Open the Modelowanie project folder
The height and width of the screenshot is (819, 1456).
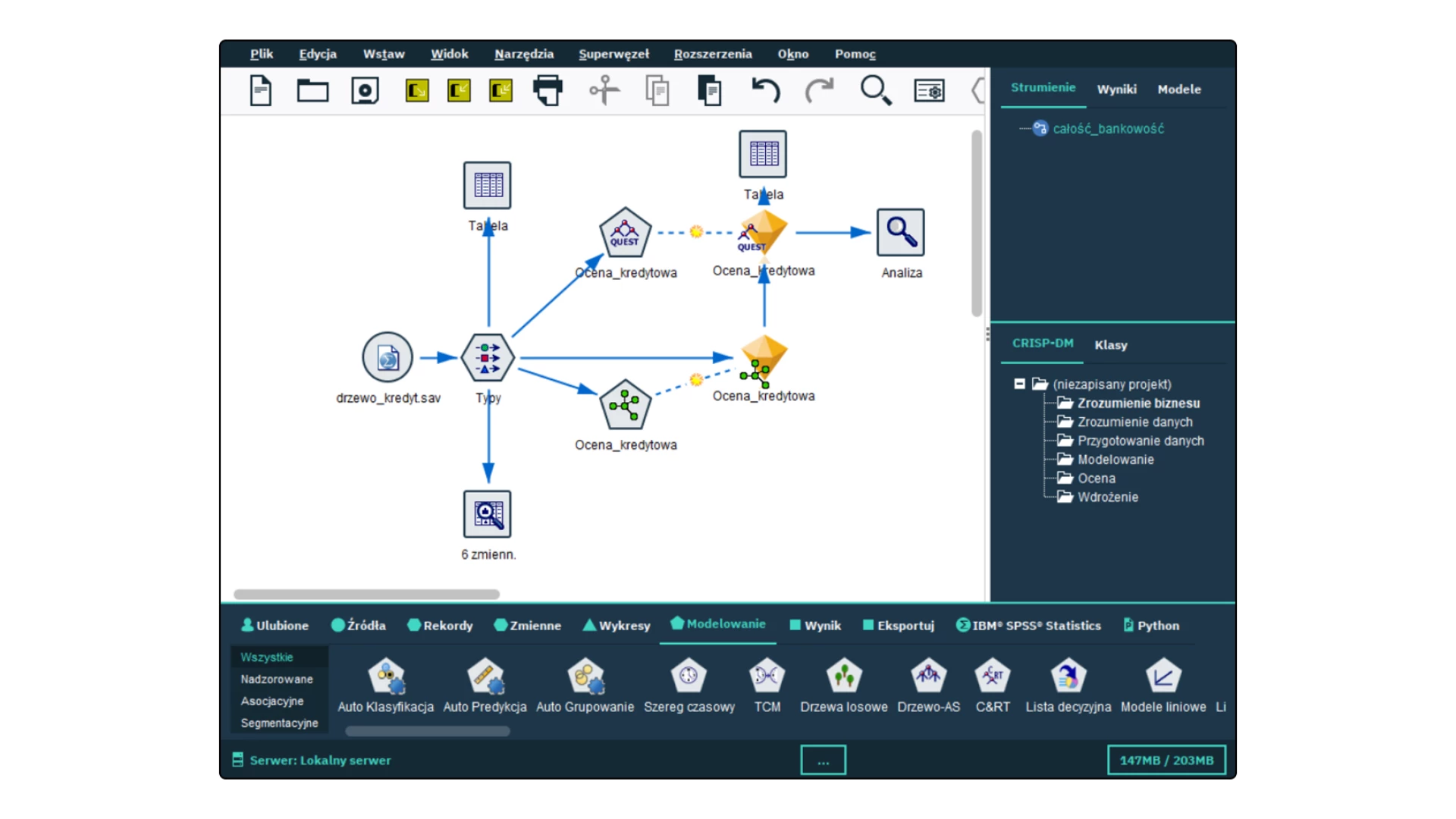tap(1115, 460)
